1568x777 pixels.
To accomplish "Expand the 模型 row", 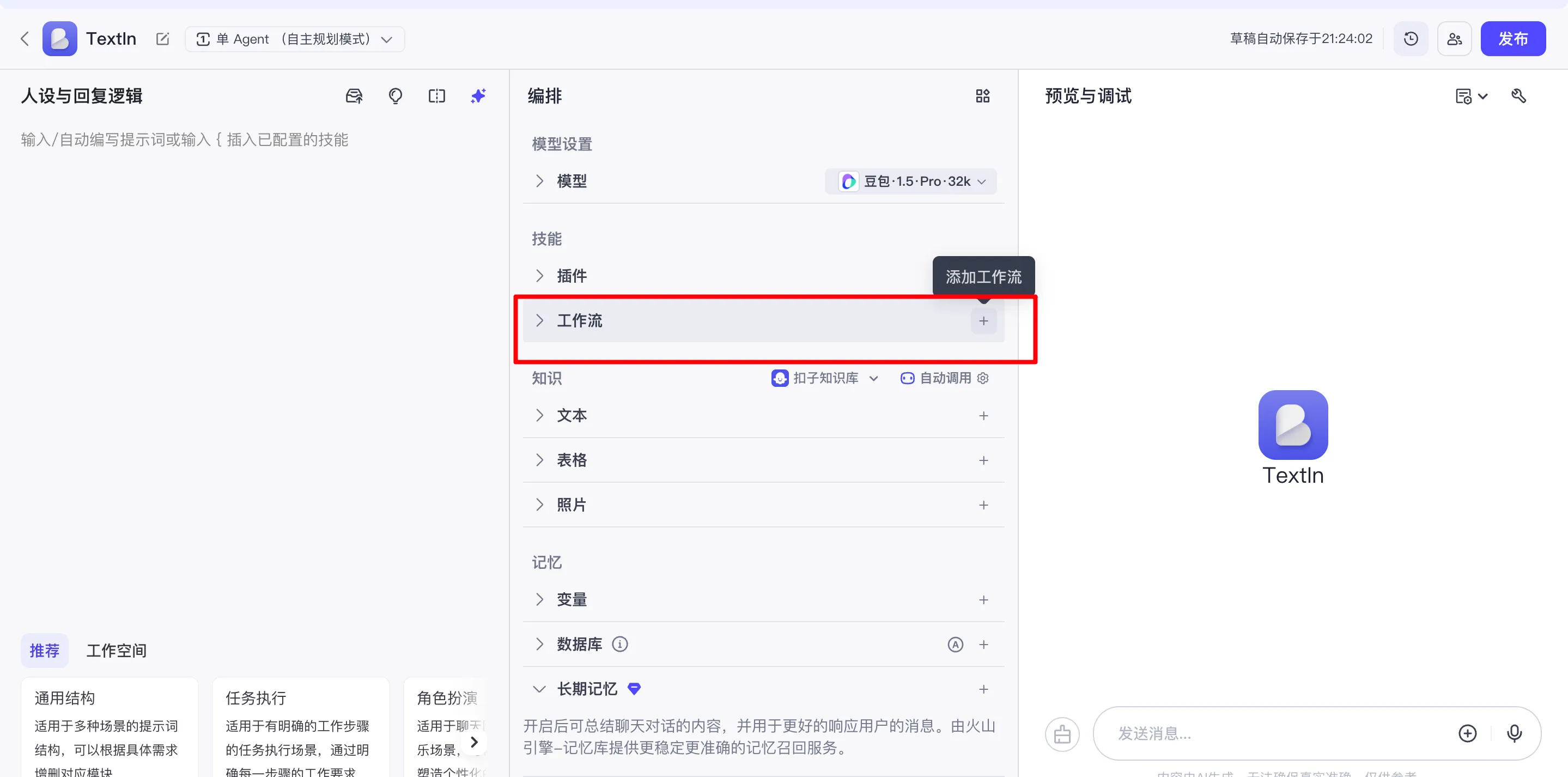I will (x=539, y=181).
